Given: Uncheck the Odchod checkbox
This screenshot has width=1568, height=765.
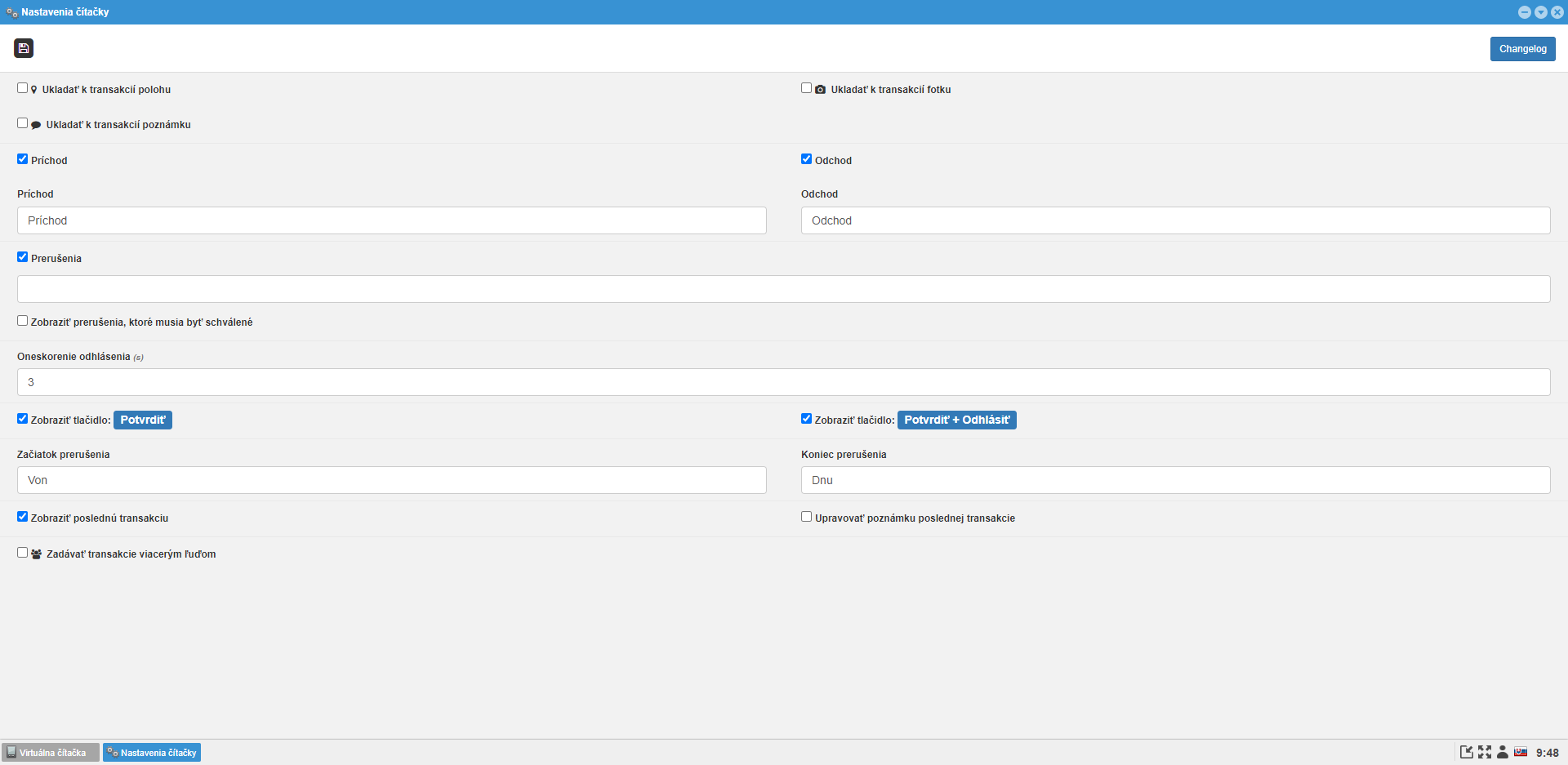Looking at the screenshot, I should pos(806,159).
